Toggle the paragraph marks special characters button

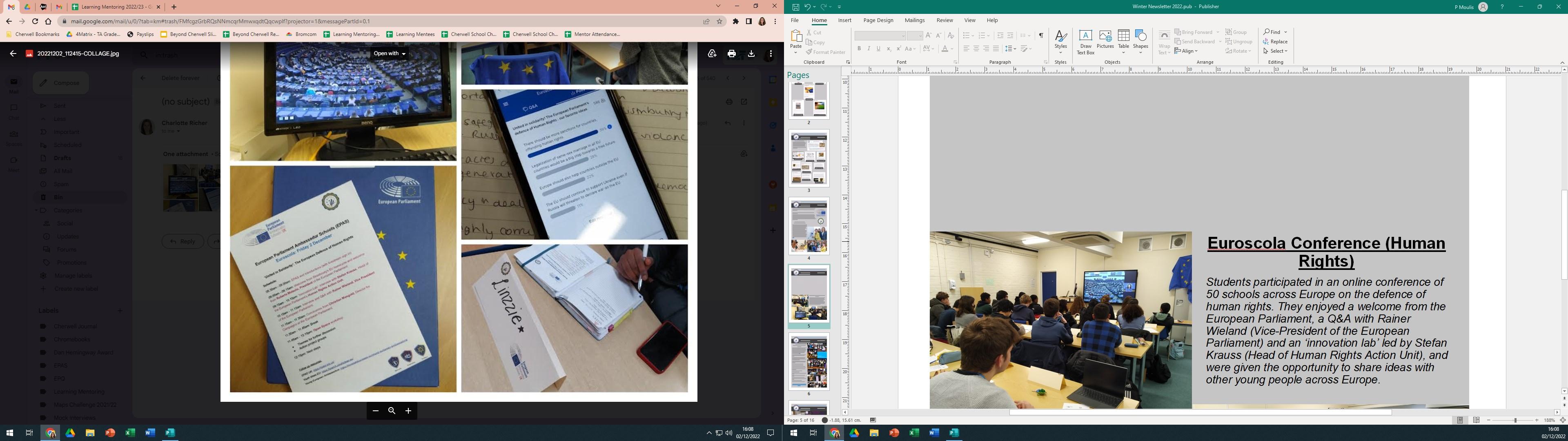[1041, 36]
